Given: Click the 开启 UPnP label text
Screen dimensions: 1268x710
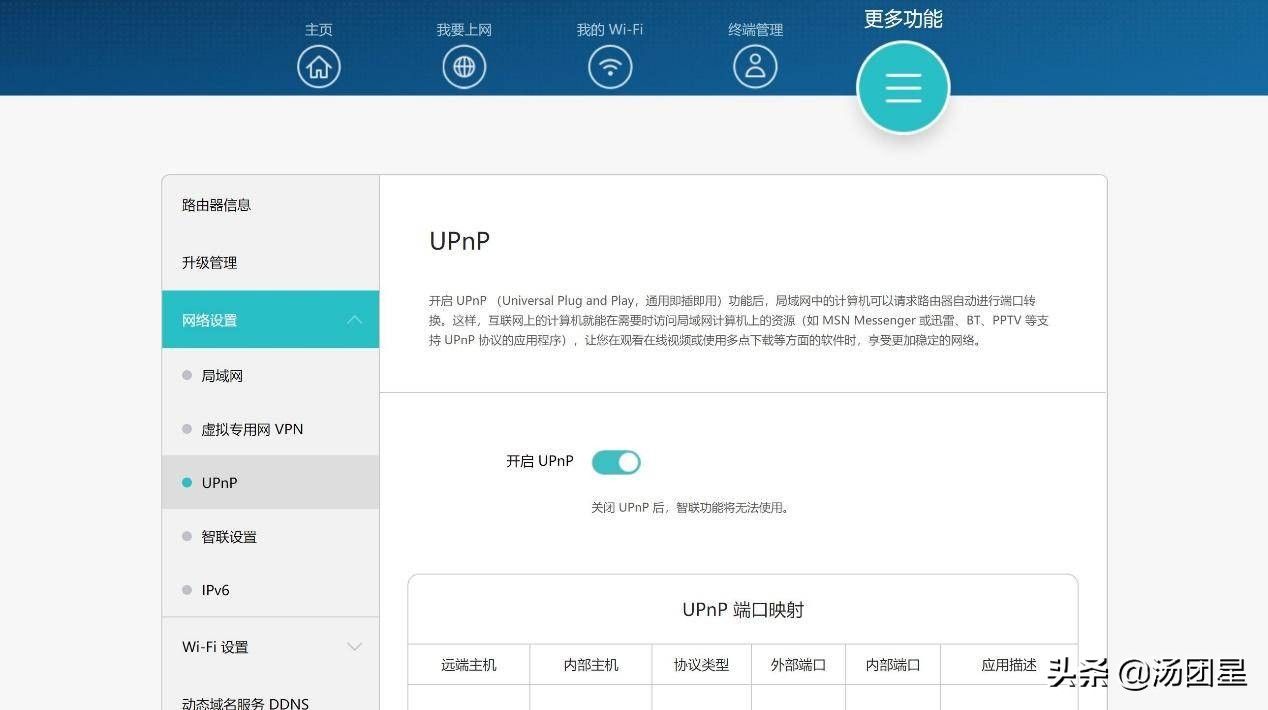Looking at the screenshot, I should 540,461.
